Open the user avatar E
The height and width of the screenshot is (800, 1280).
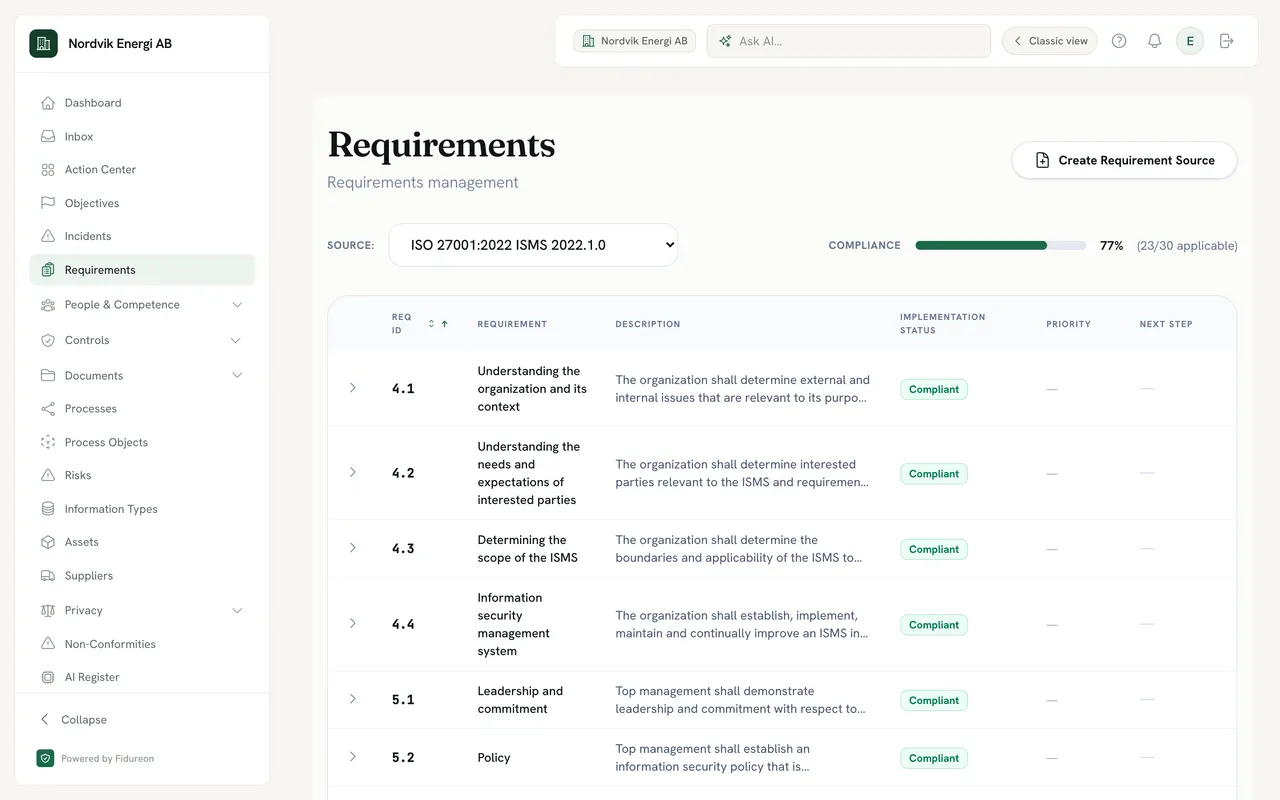pos(1190,41)
